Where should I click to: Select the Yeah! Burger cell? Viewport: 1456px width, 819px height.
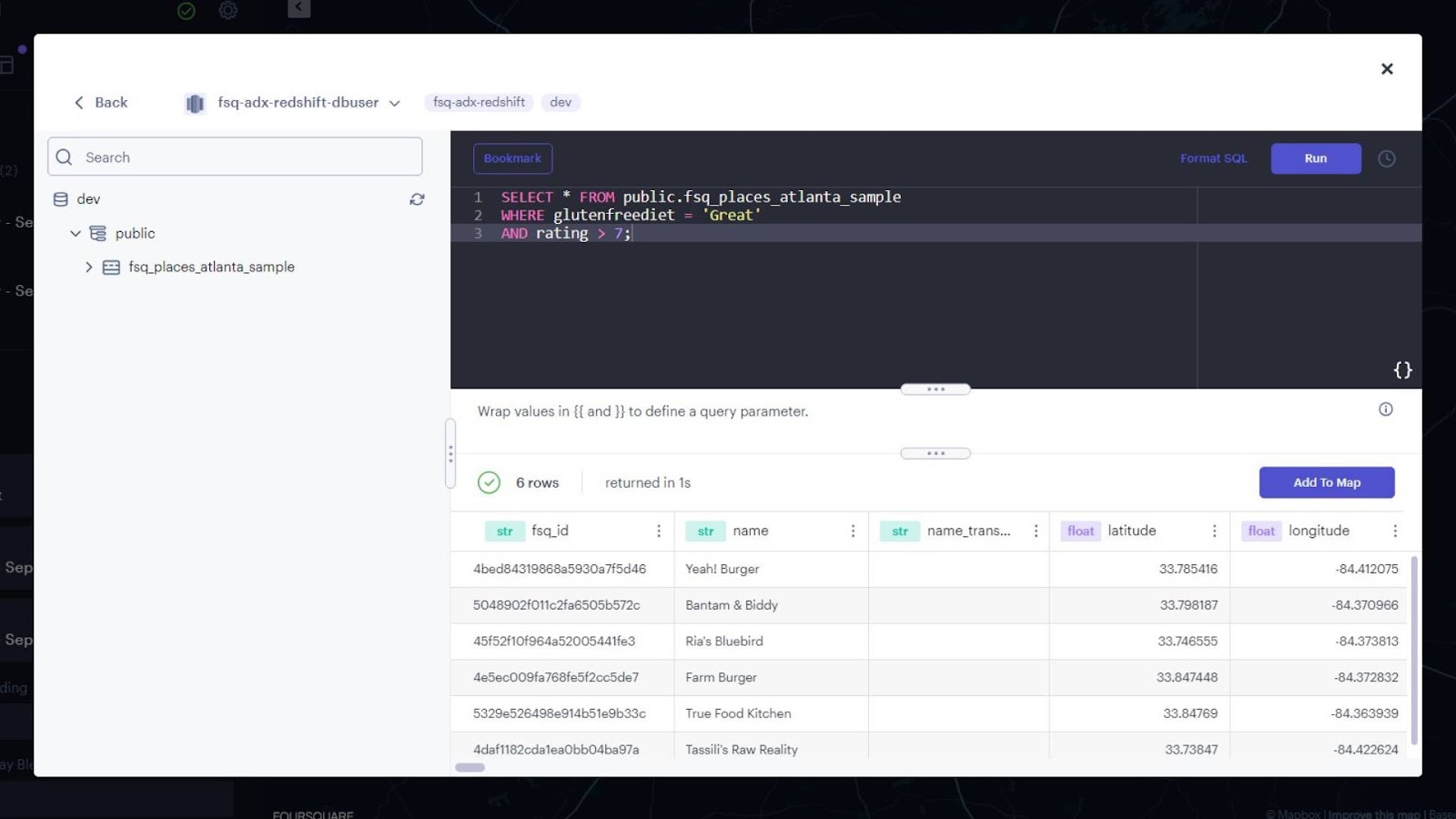pyautogui.click(x=771, y=569)
